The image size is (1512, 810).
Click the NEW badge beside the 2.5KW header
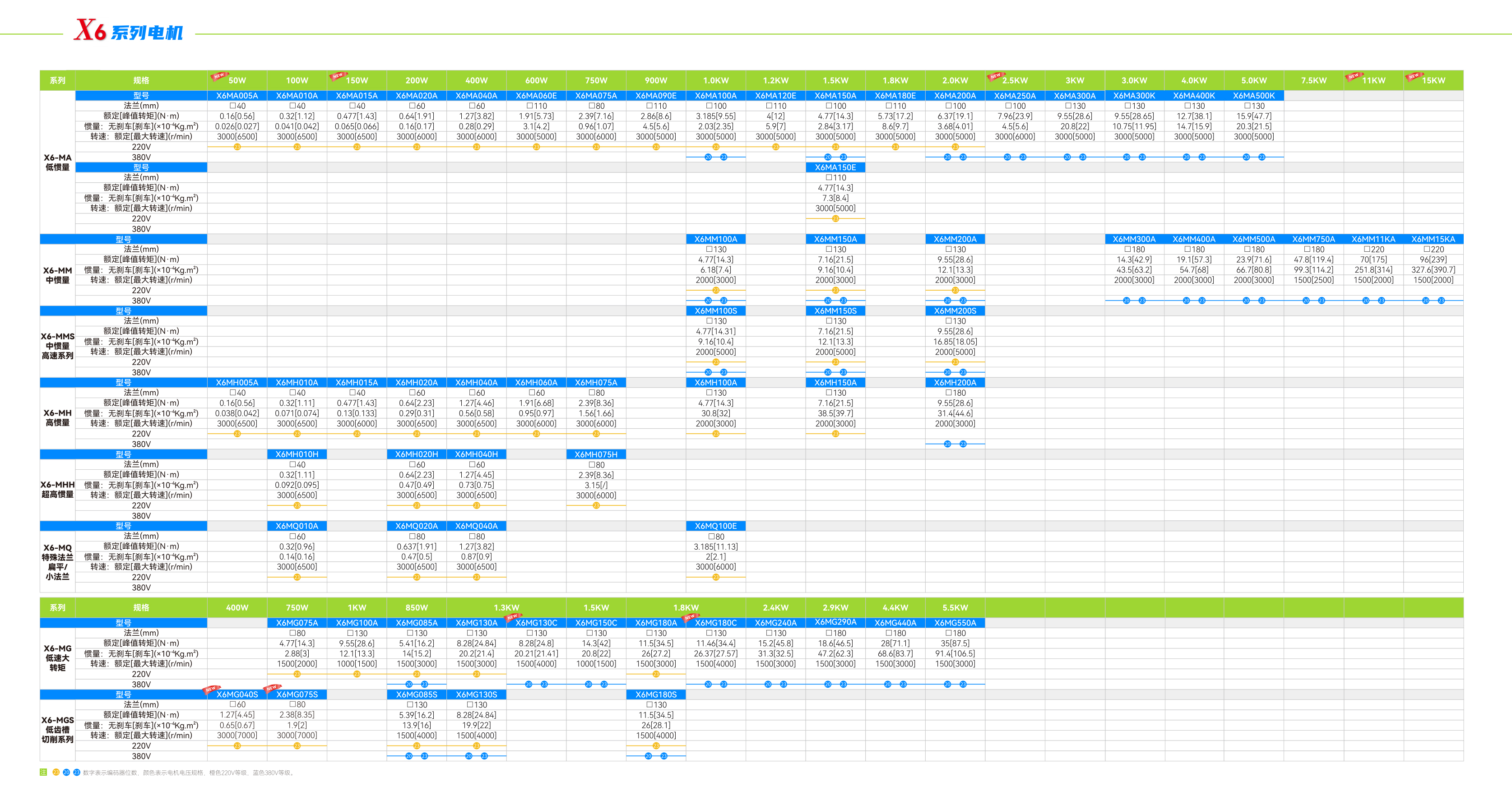996,76
